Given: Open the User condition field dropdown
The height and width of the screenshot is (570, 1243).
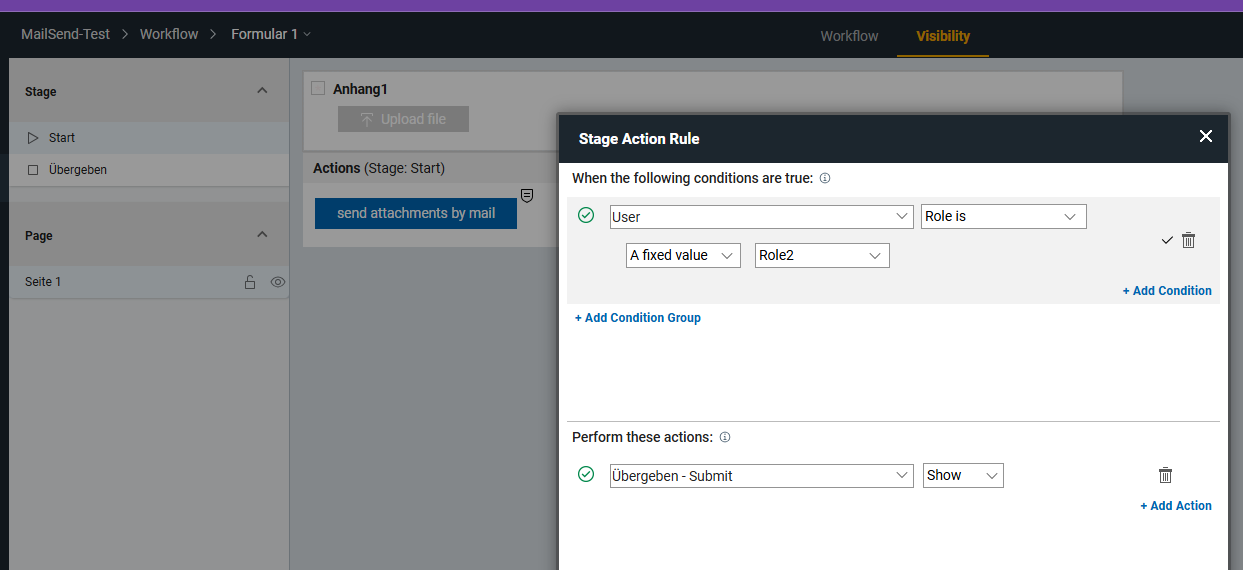Looking at the screenshot, I should coord(761,216).
